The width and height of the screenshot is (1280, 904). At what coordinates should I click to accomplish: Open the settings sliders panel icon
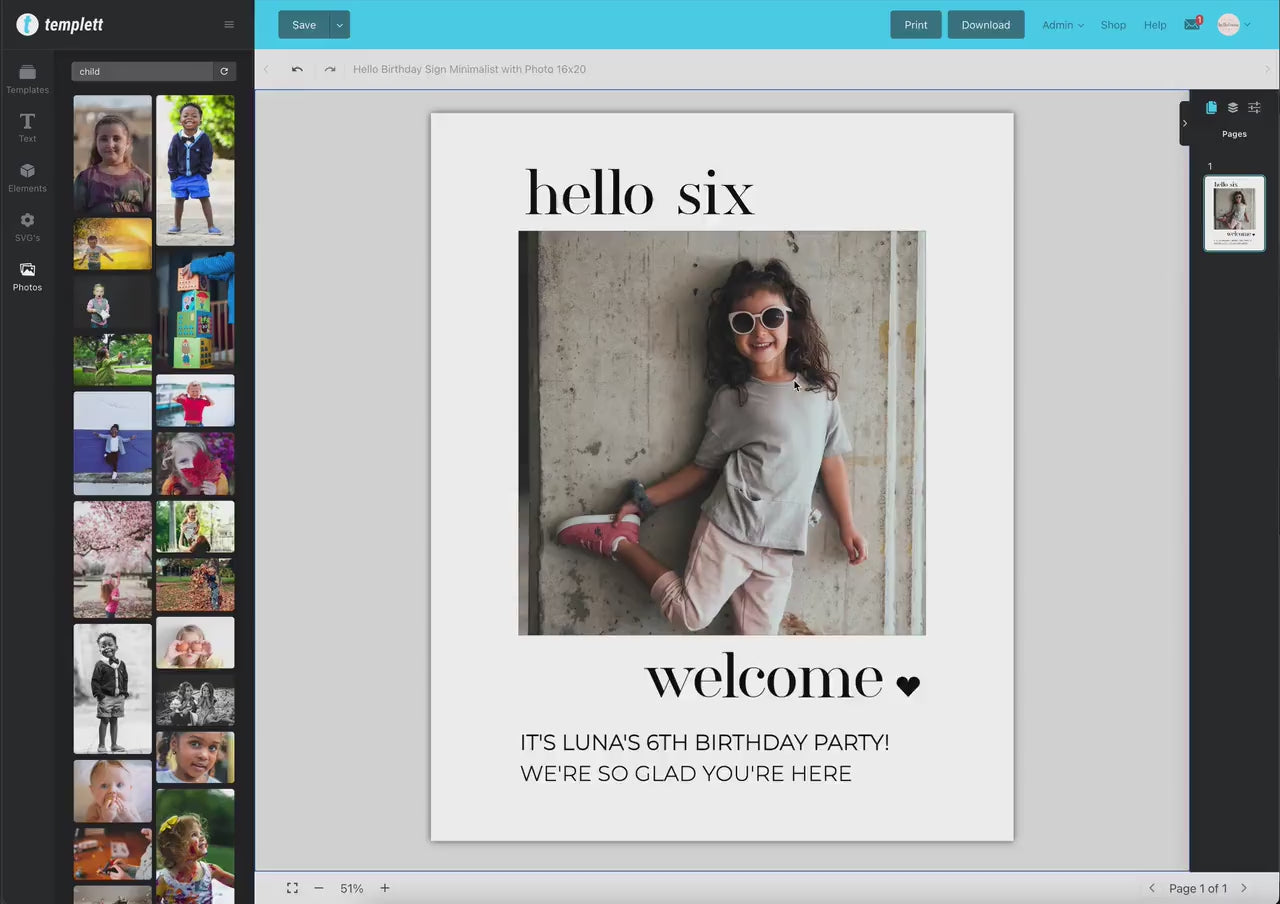(x=1254, y=107)
